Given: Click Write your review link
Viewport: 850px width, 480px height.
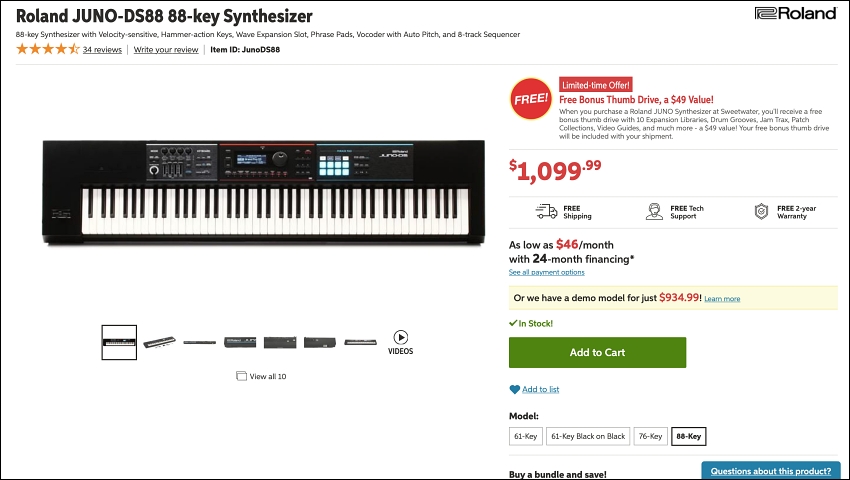Looking at the screenshot, I should tap(166, 49).
